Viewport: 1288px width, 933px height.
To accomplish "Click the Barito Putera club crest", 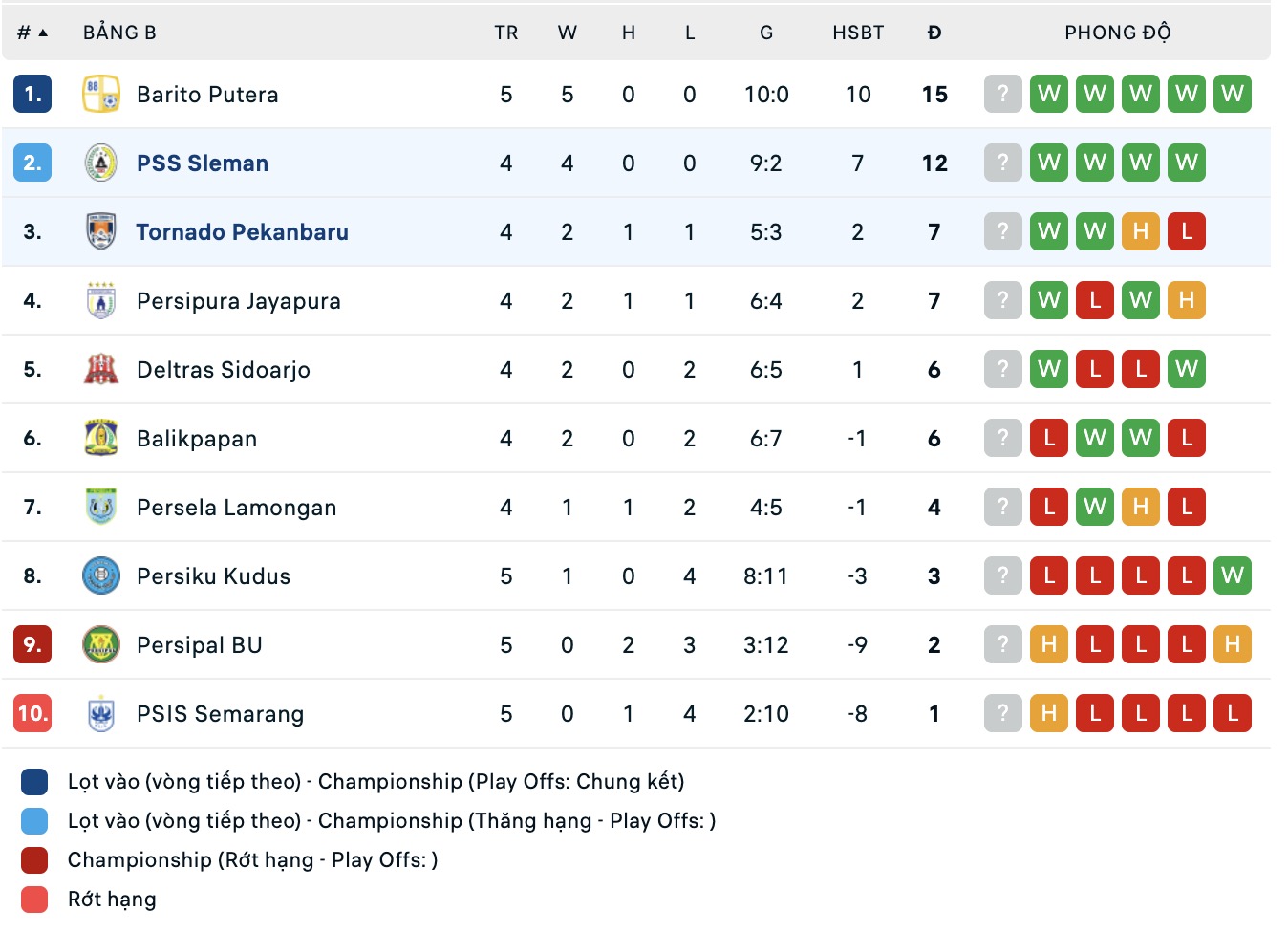I will coord(99,94).
